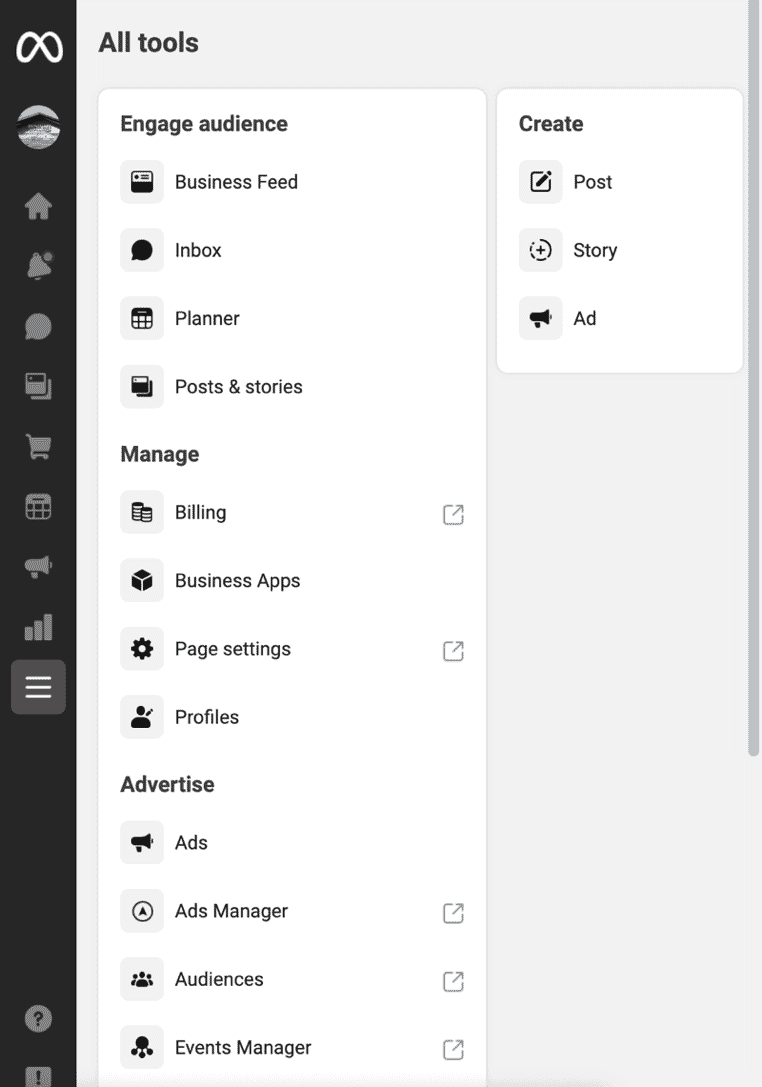Viewport: 762px width, 1087px height.
Task: Create a new Post
Action: pyautogui.click(x=620, y=182)
